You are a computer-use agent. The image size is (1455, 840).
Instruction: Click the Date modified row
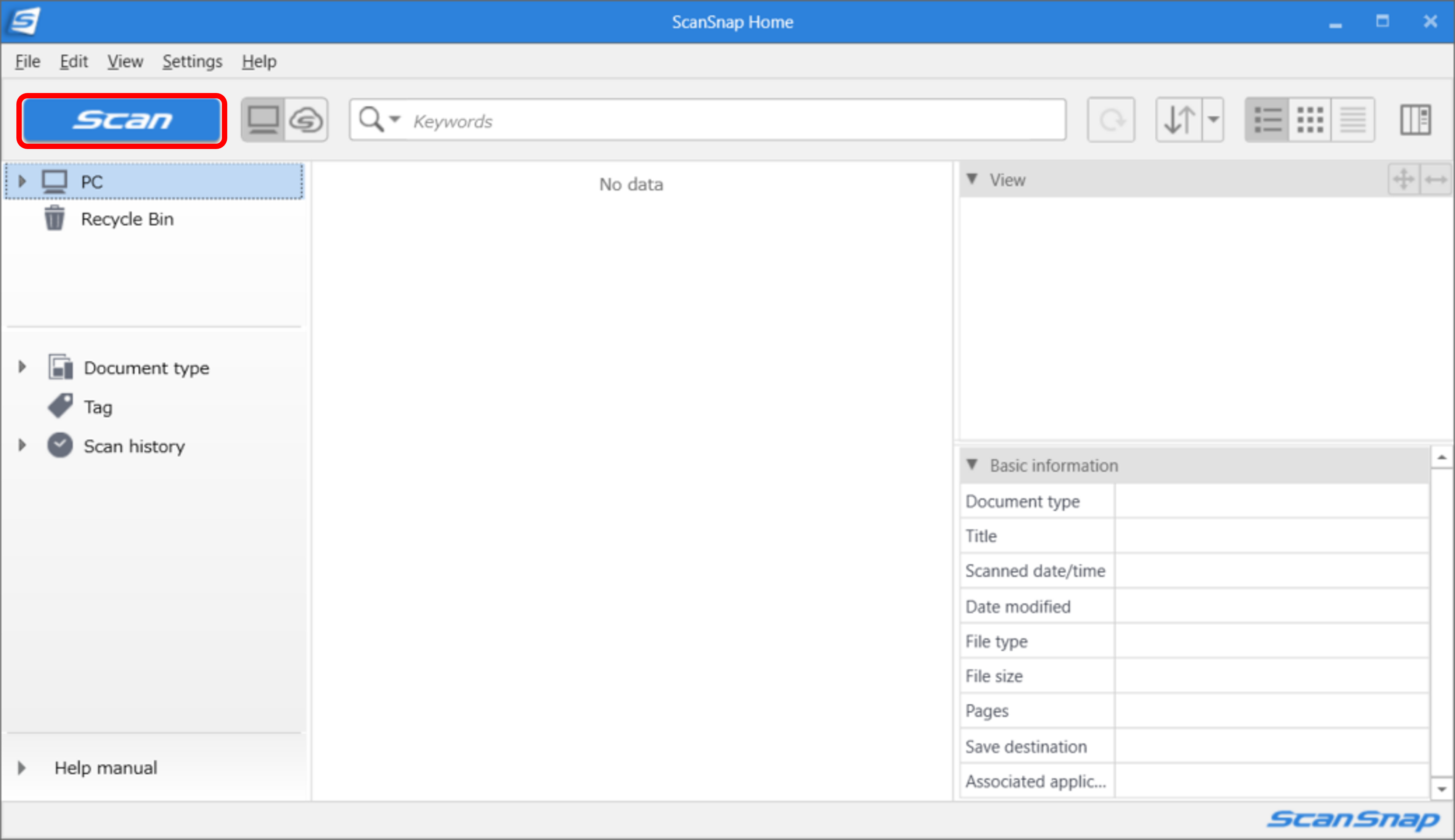pos(1195,606)
